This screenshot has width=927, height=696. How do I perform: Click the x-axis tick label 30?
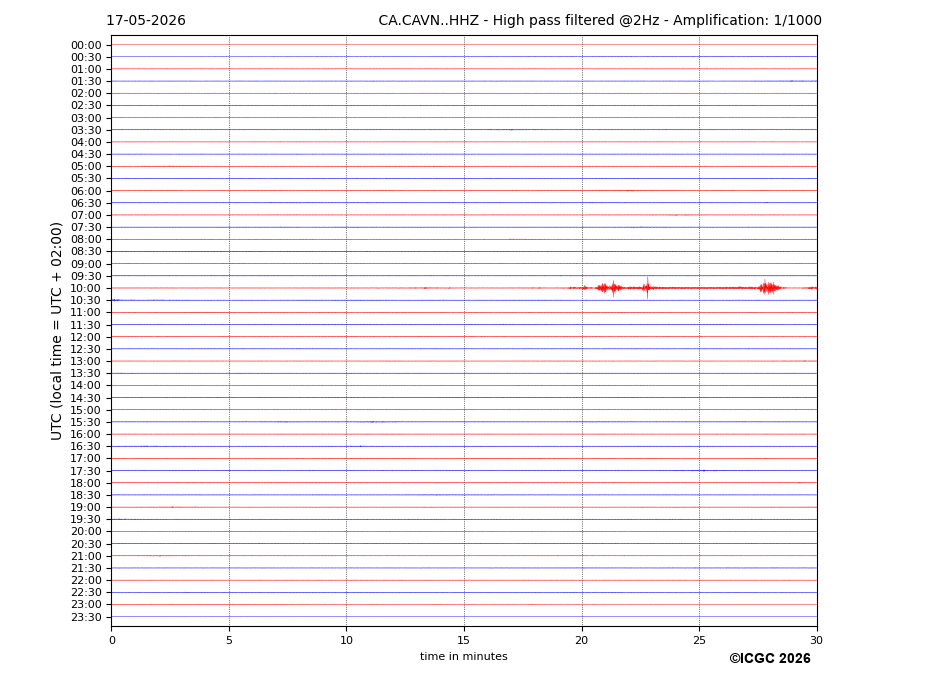[816, 640]
